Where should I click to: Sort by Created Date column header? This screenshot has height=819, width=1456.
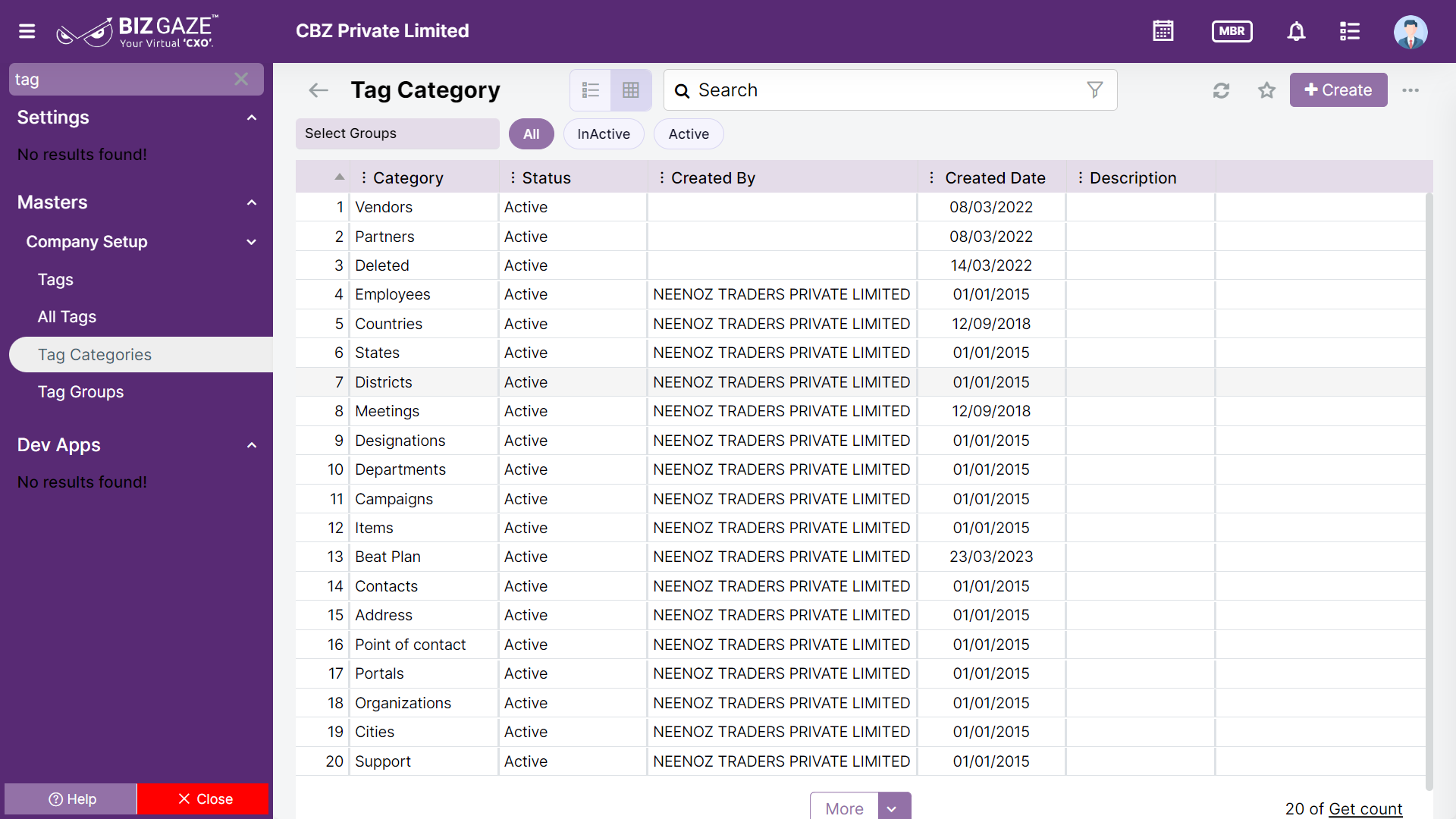[995, 177]
